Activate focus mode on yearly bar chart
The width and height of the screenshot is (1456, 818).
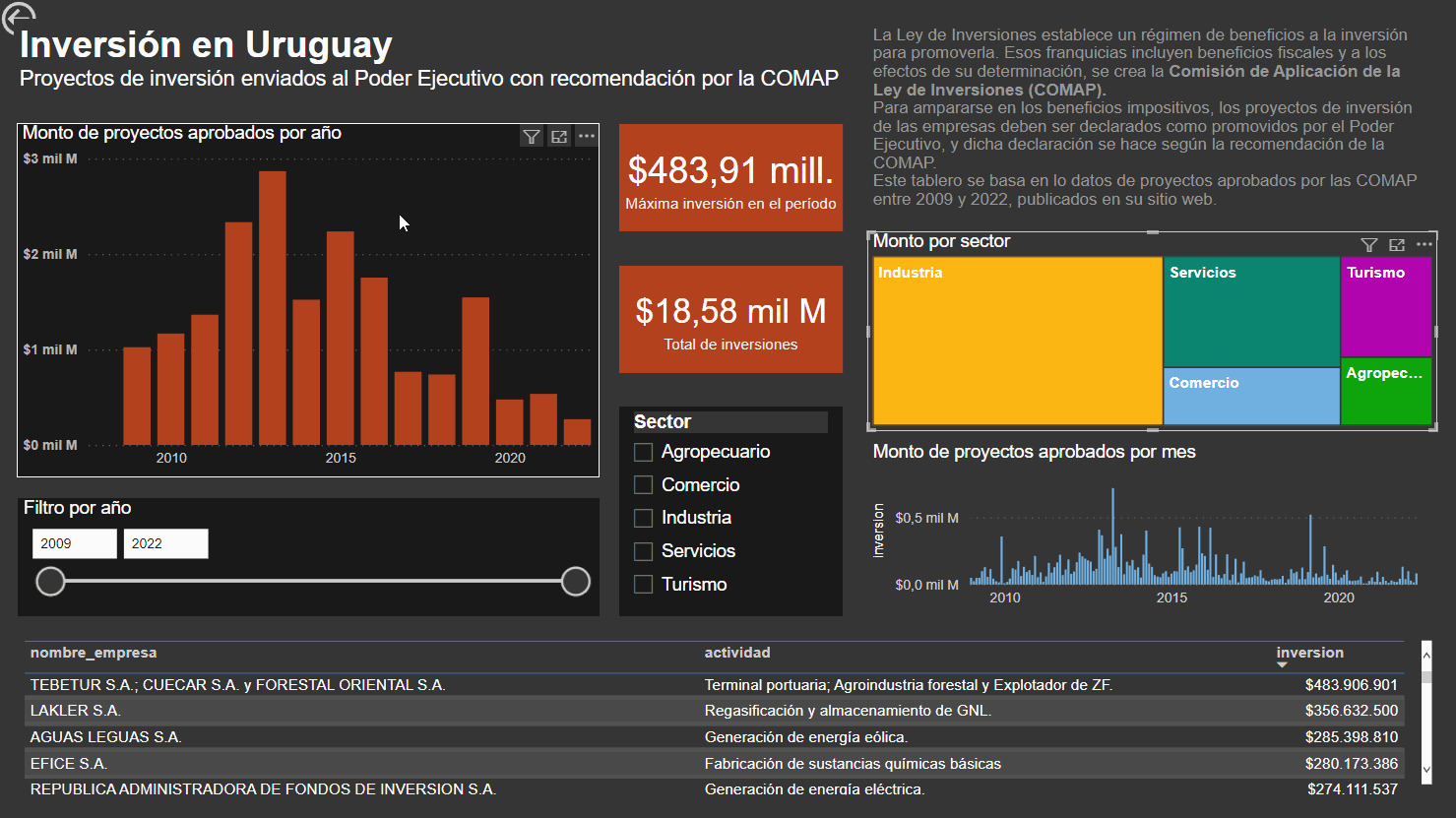[x=559, y=137]
